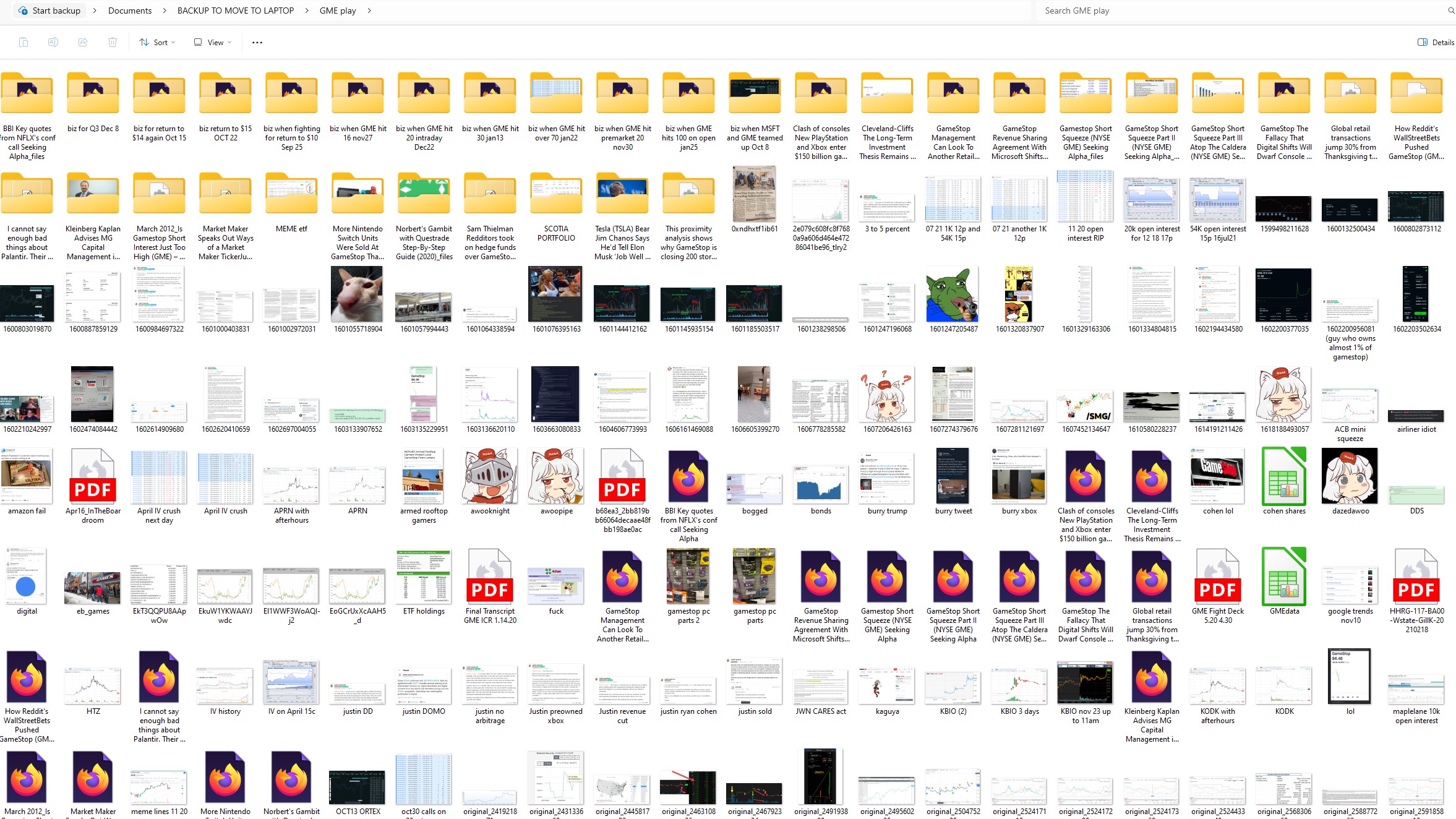Click the Rename toolbar icon
This screenshot has width=1456, height=819.
[53, 42]
